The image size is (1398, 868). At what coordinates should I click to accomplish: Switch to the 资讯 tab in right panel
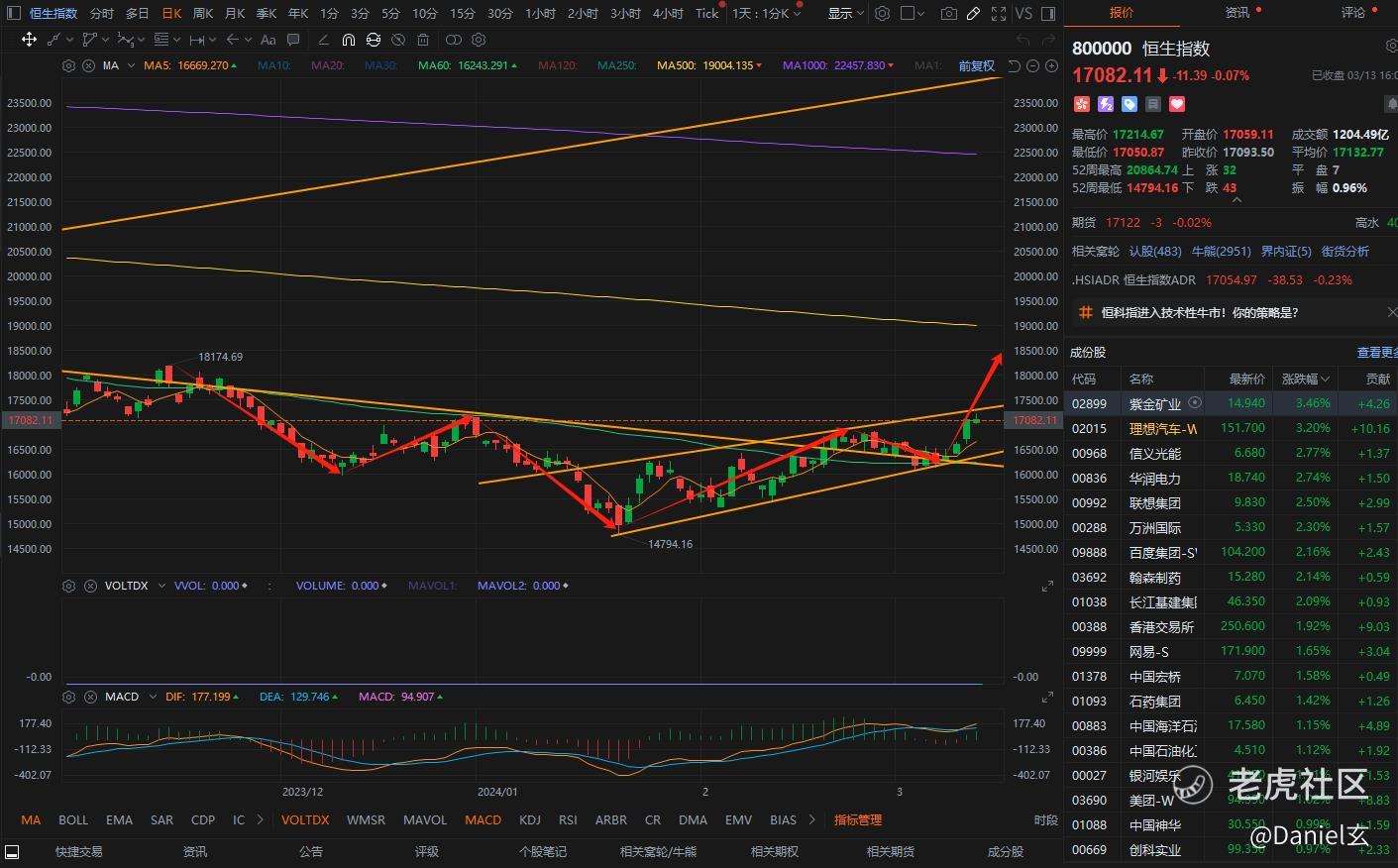click(x=1237, y=12)
